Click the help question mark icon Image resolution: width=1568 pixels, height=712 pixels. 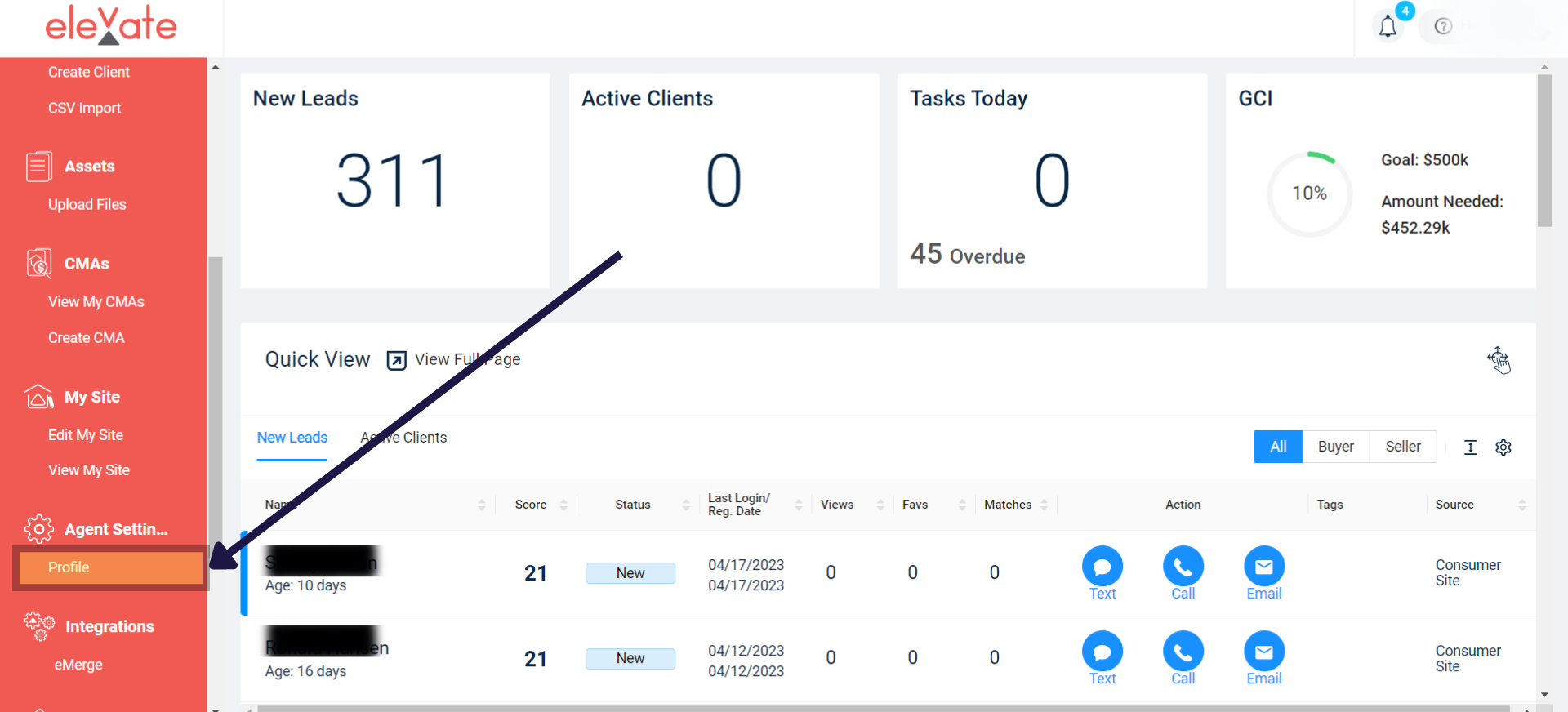click(x=1443, y=26)
